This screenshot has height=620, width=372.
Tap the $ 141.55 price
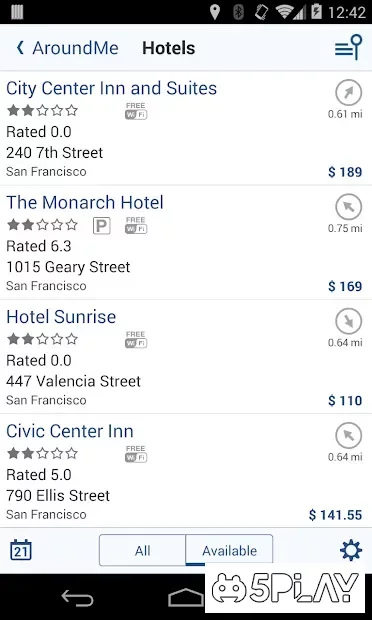335,515
